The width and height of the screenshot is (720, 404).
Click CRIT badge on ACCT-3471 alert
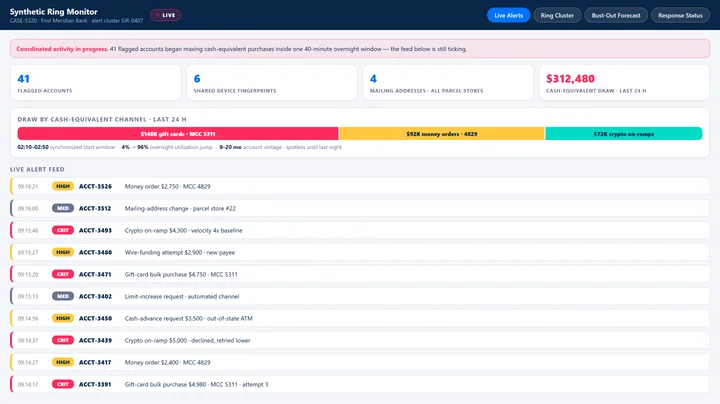63,275
